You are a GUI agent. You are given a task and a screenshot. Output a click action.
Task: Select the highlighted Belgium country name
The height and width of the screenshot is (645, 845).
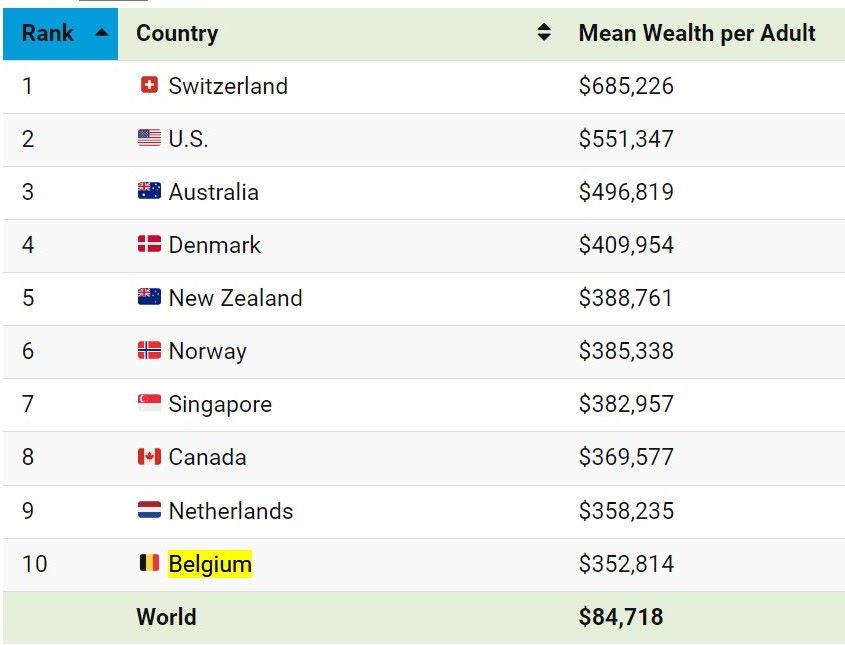click(210, 564)
